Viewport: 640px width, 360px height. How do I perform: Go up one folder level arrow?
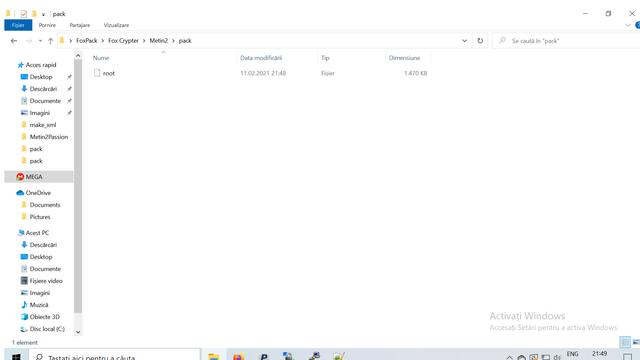pos(50,40)
